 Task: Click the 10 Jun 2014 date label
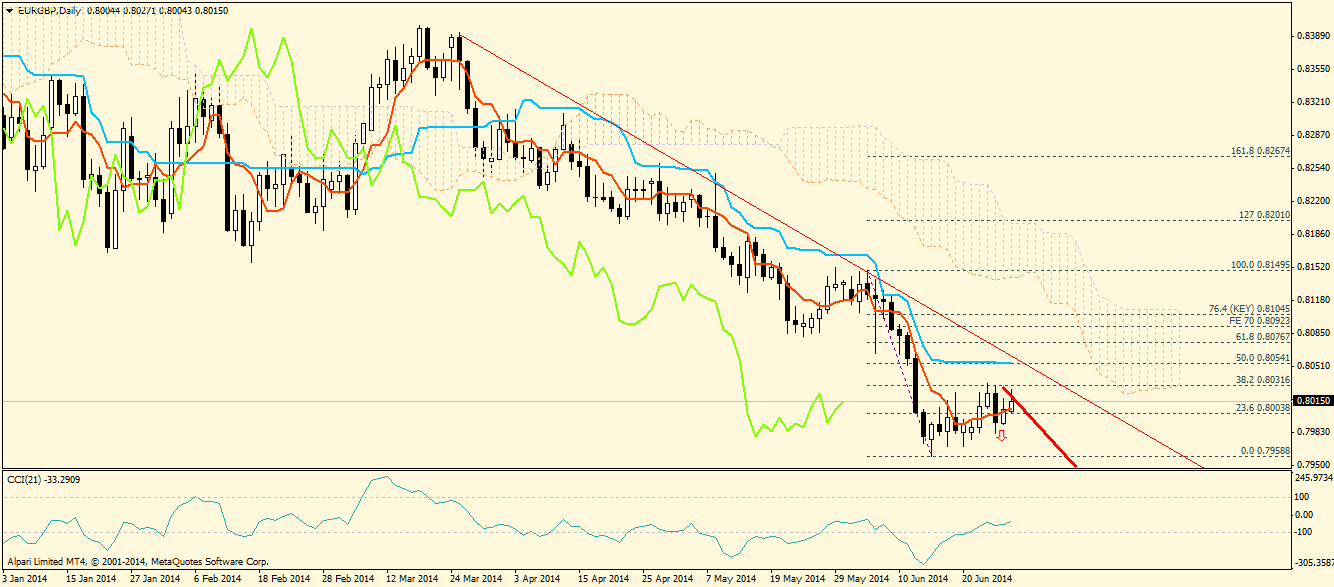pyautogui.click(x=923, y=579)
